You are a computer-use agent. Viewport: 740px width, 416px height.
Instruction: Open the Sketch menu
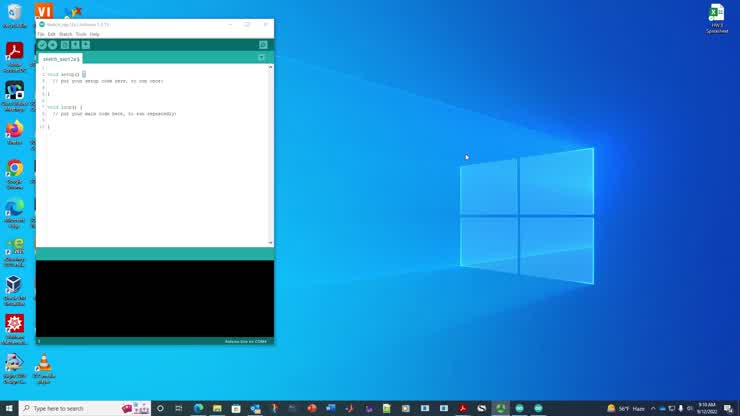tap(65, 34)
